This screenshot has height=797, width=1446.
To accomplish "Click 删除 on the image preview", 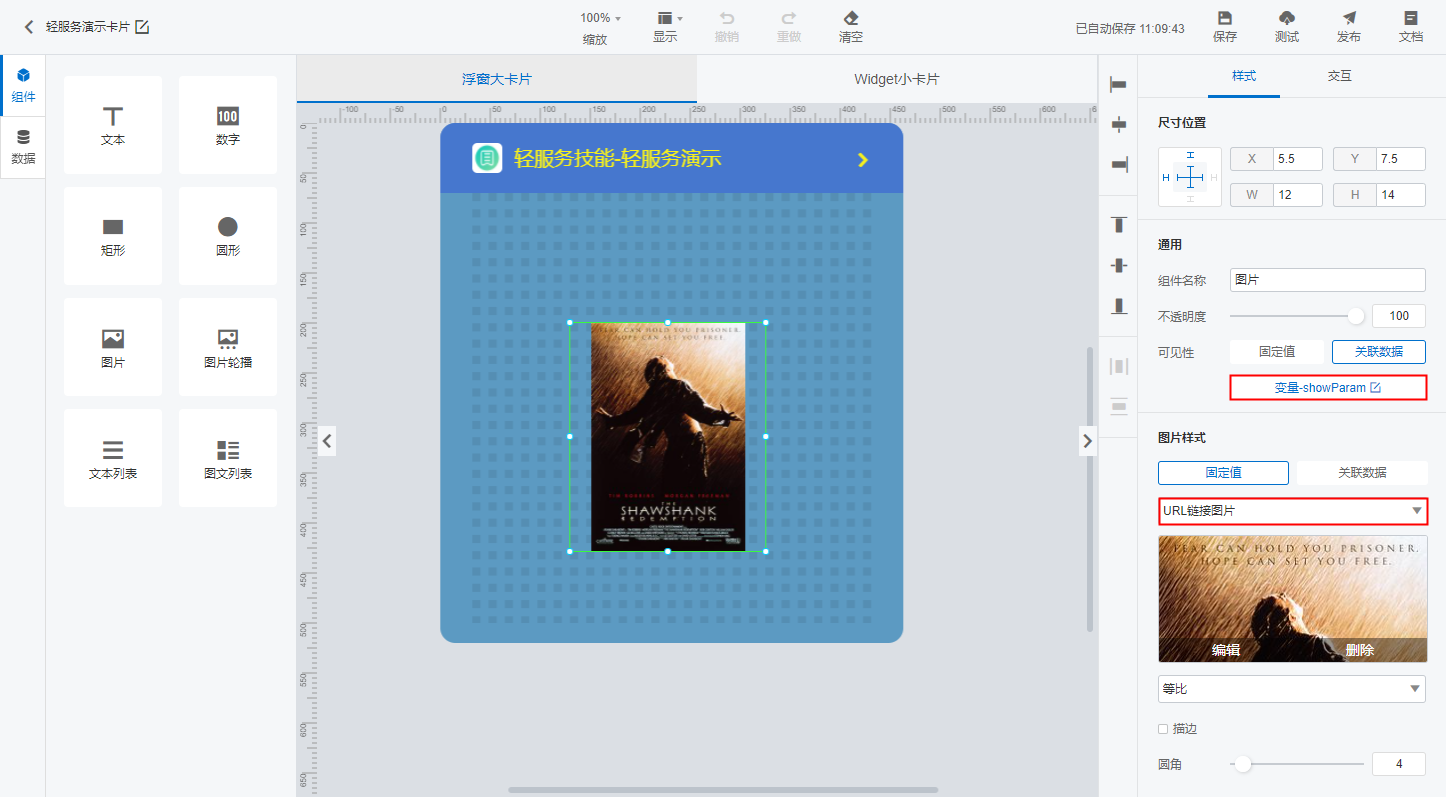I will coord(1360,650).
